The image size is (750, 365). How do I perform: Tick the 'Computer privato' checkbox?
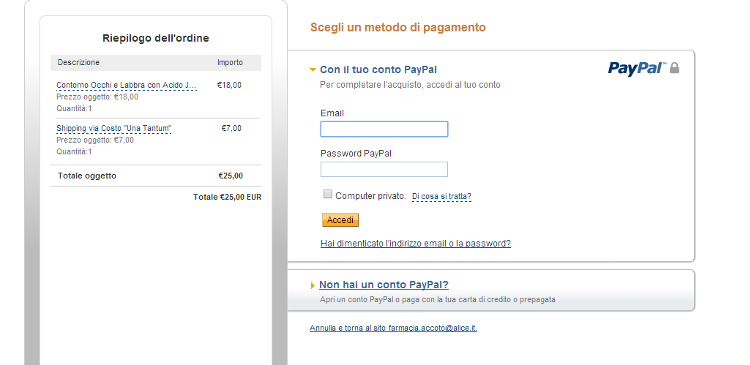328,194
